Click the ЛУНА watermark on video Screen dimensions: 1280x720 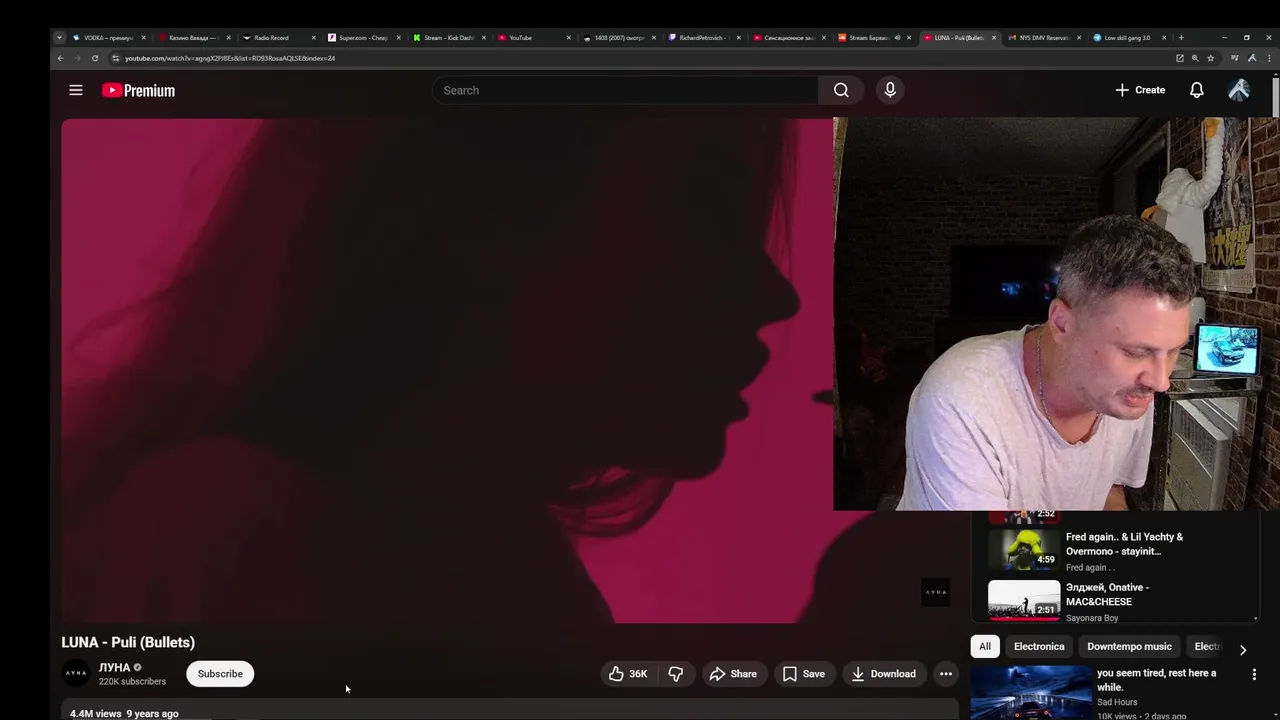coord(935,592)
